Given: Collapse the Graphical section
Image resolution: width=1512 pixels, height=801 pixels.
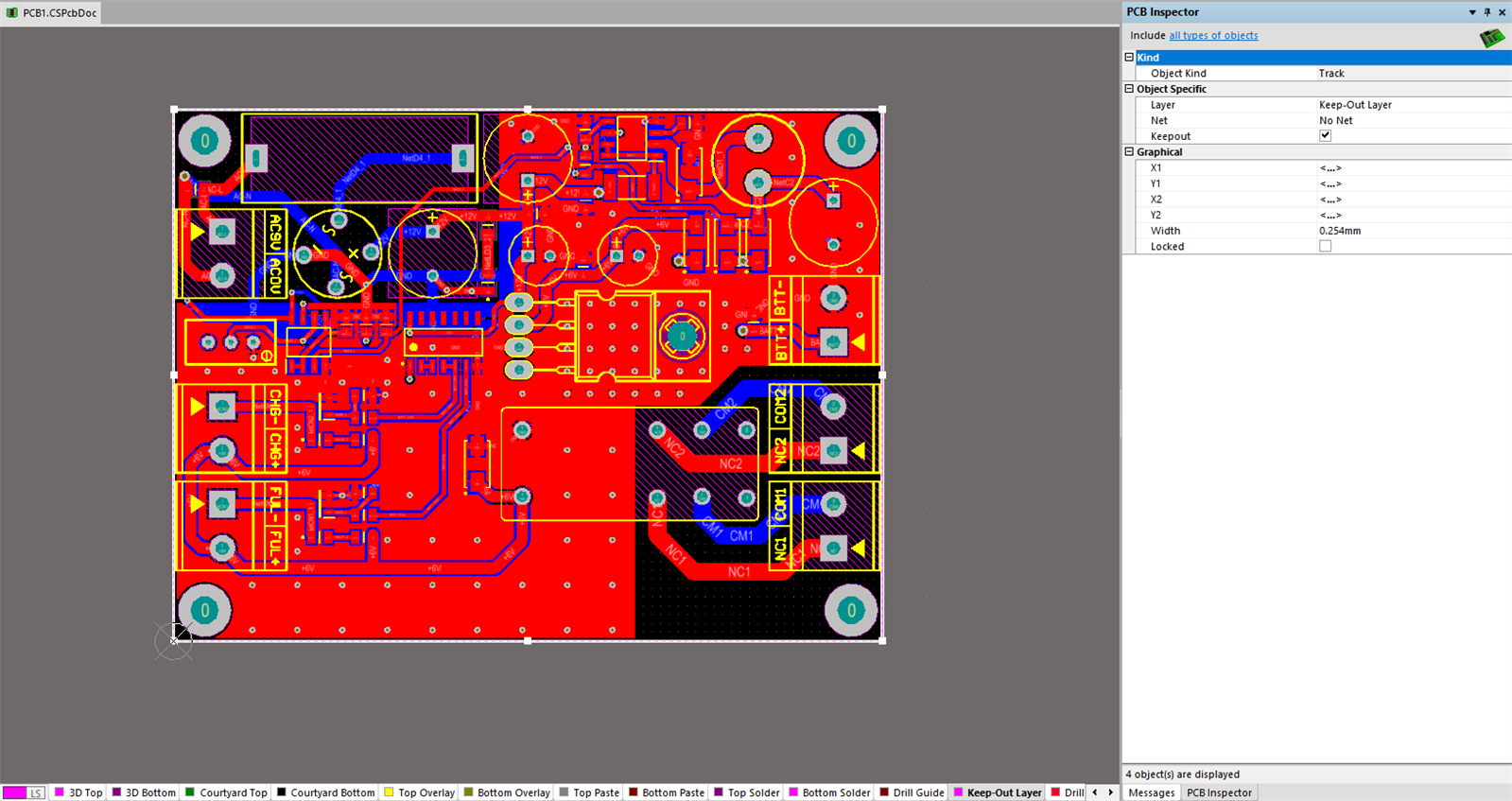Looking at the screenshot, I should click(x=1129, y=151).
